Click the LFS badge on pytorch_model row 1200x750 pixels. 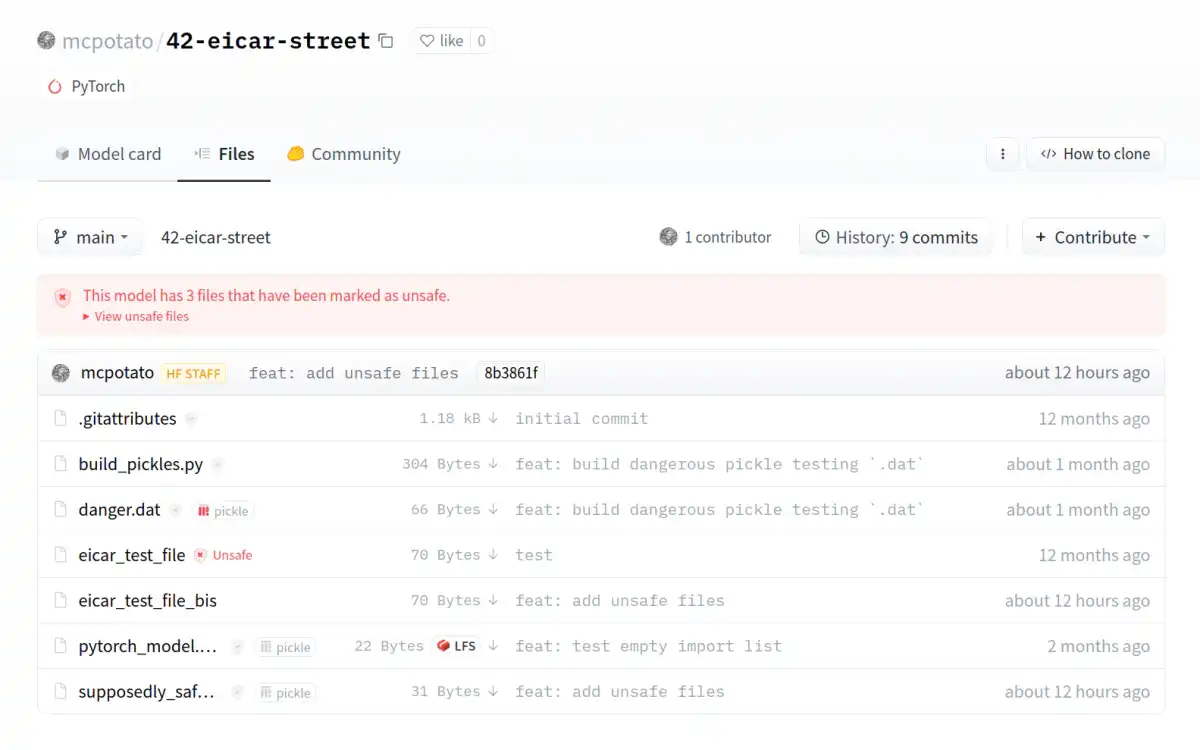coord(456,646)
